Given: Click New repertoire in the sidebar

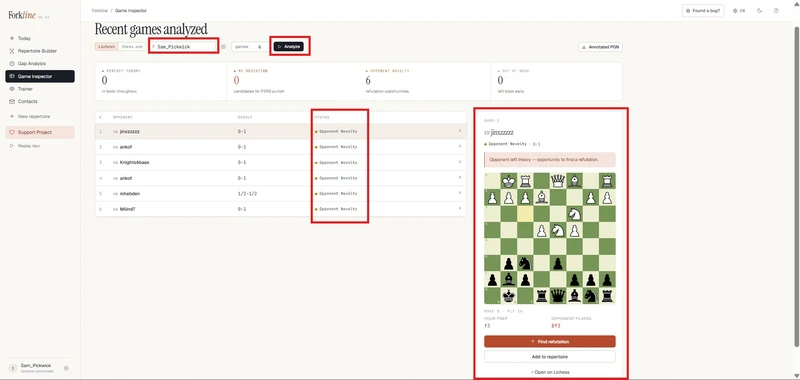Looking at the screenshot, I should click(x=40, y=116).
